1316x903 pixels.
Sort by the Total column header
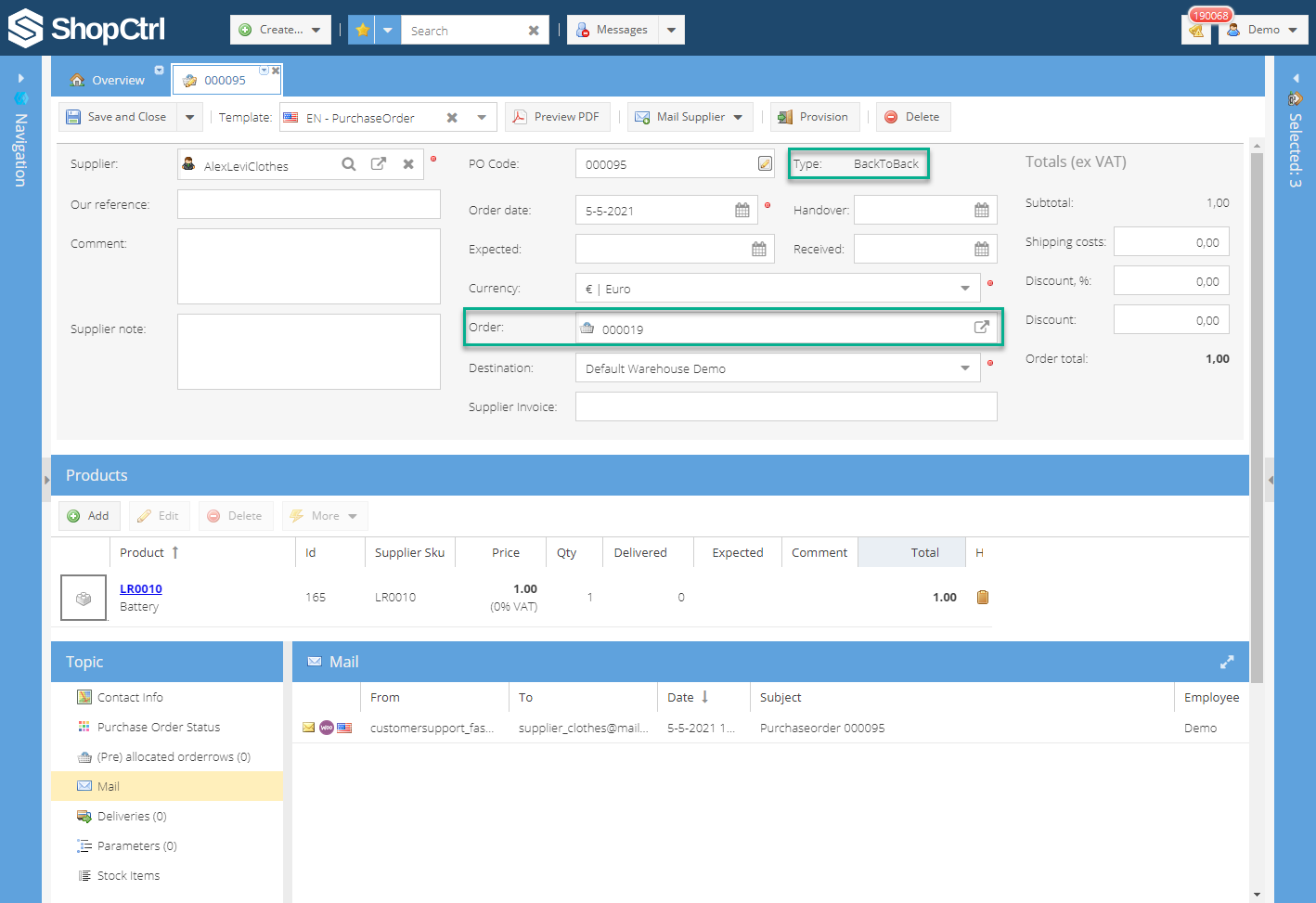(911, 552)
